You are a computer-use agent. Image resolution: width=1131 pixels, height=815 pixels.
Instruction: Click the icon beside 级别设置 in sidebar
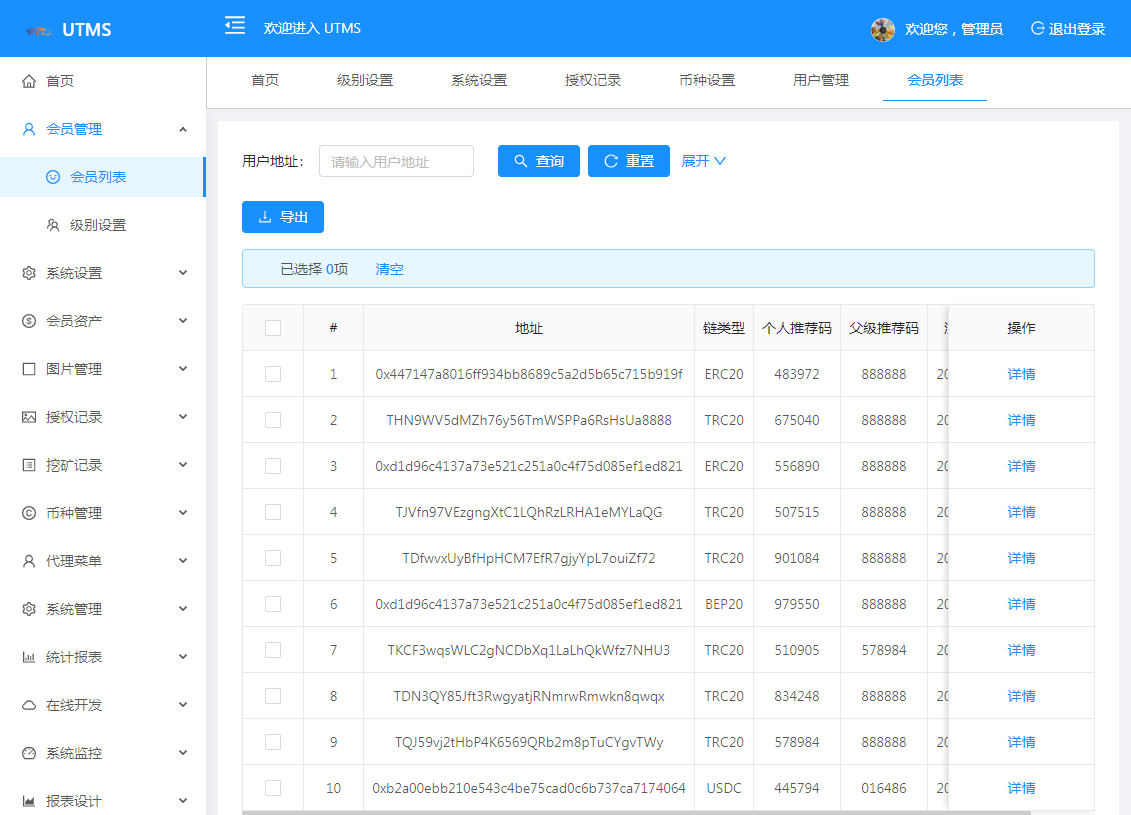click(x=53, y=225)
